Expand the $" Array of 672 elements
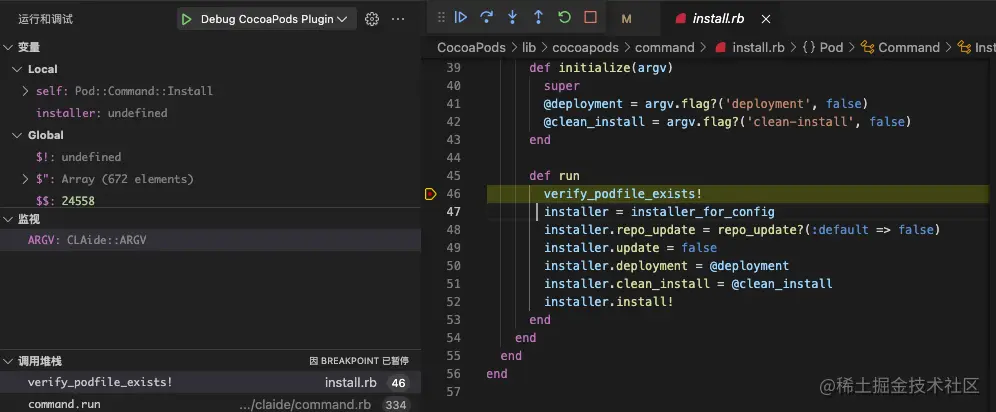This screenshot has height=412, width=996. pos(25,179)
